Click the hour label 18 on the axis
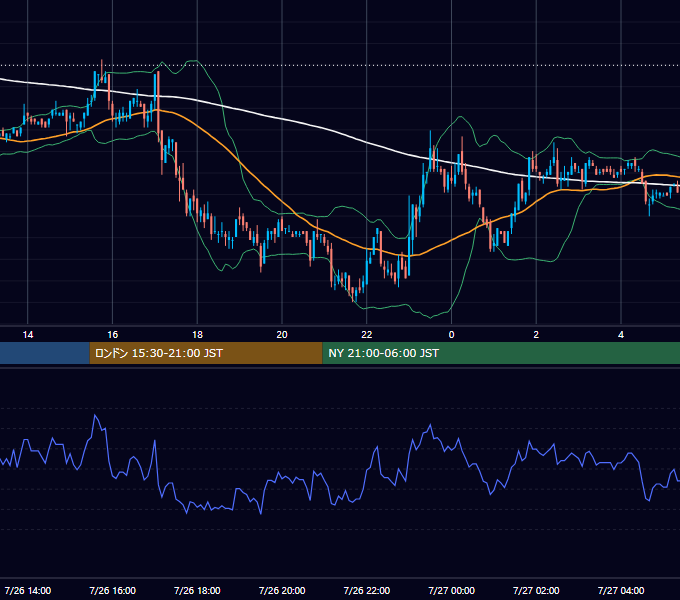 coord(197,335)
